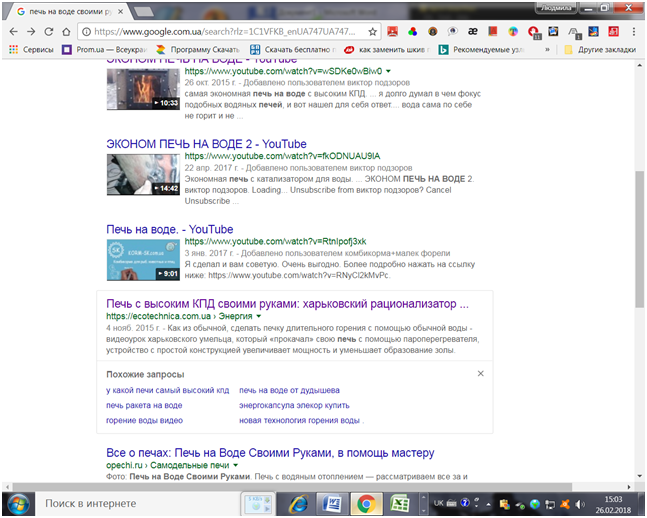
Task: Click the RGB colored circles extension icon
Action: click(x=412, y=31)
